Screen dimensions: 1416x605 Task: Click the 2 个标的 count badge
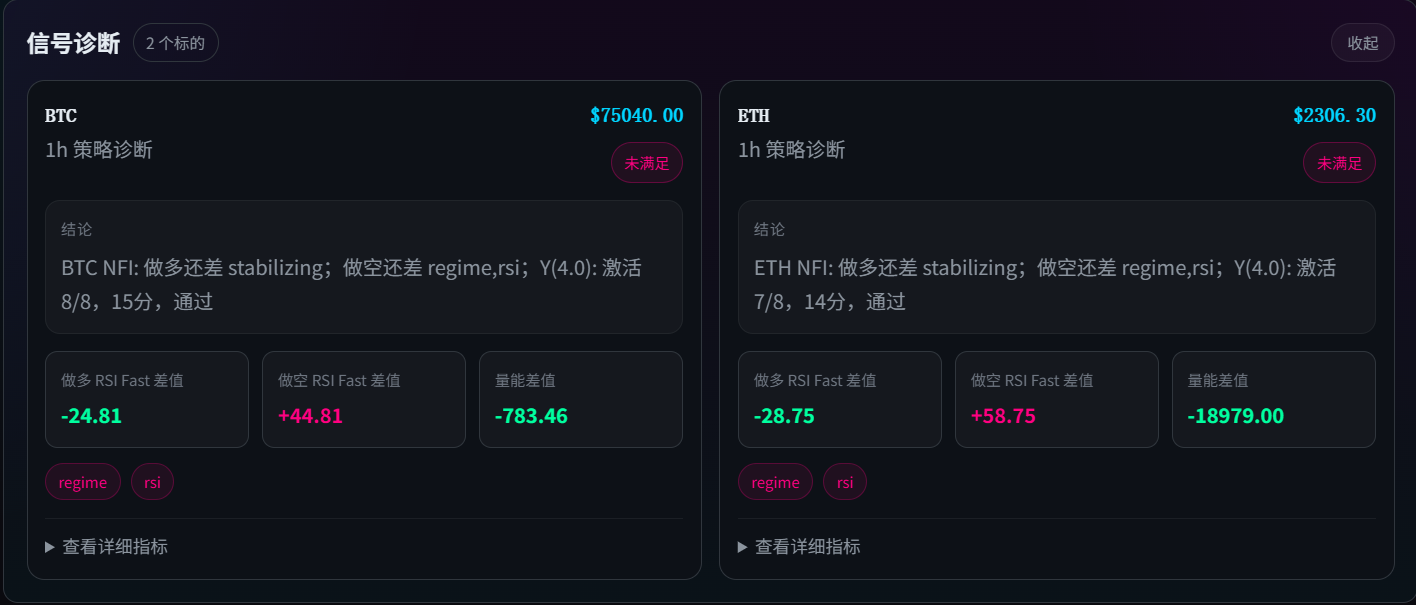click(x=175, y=43)
